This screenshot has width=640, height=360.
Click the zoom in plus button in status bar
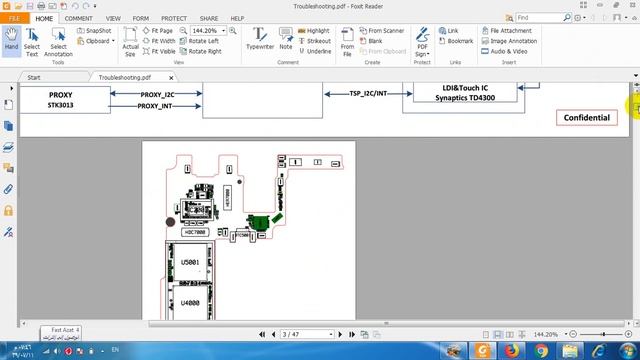pos(628,334)
